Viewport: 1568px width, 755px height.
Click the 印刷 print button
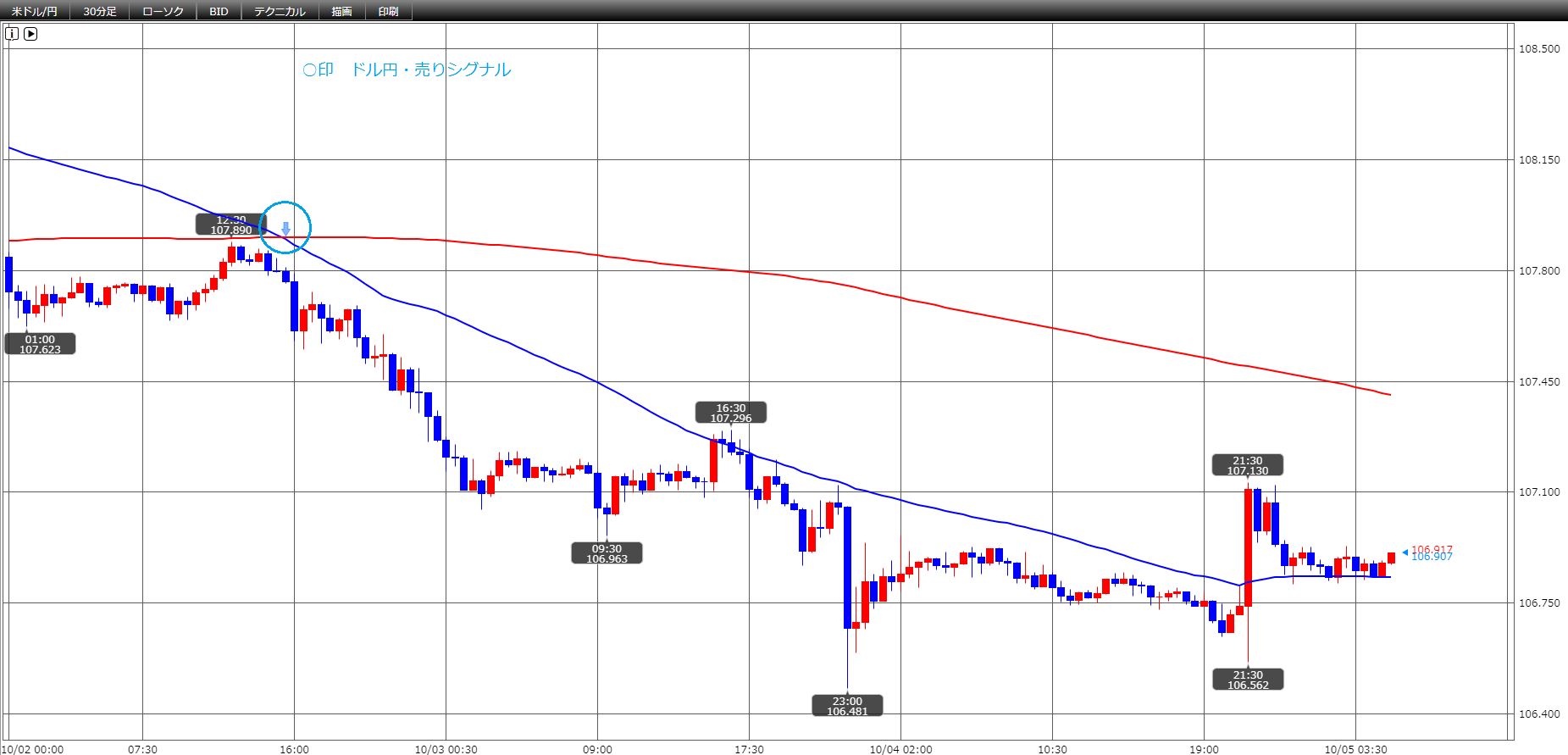[388, 11]
